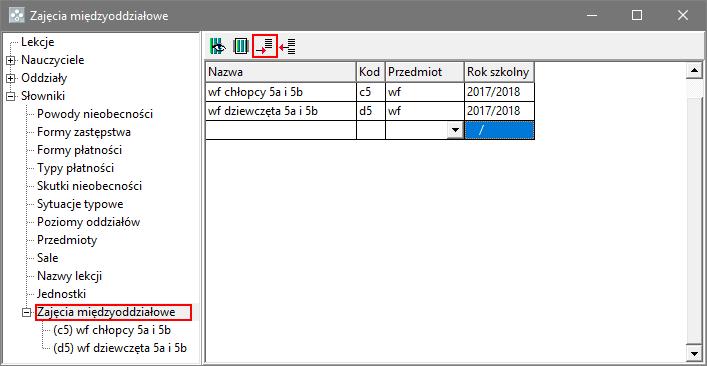Click the green columns layout icon

tap(241, 46)
